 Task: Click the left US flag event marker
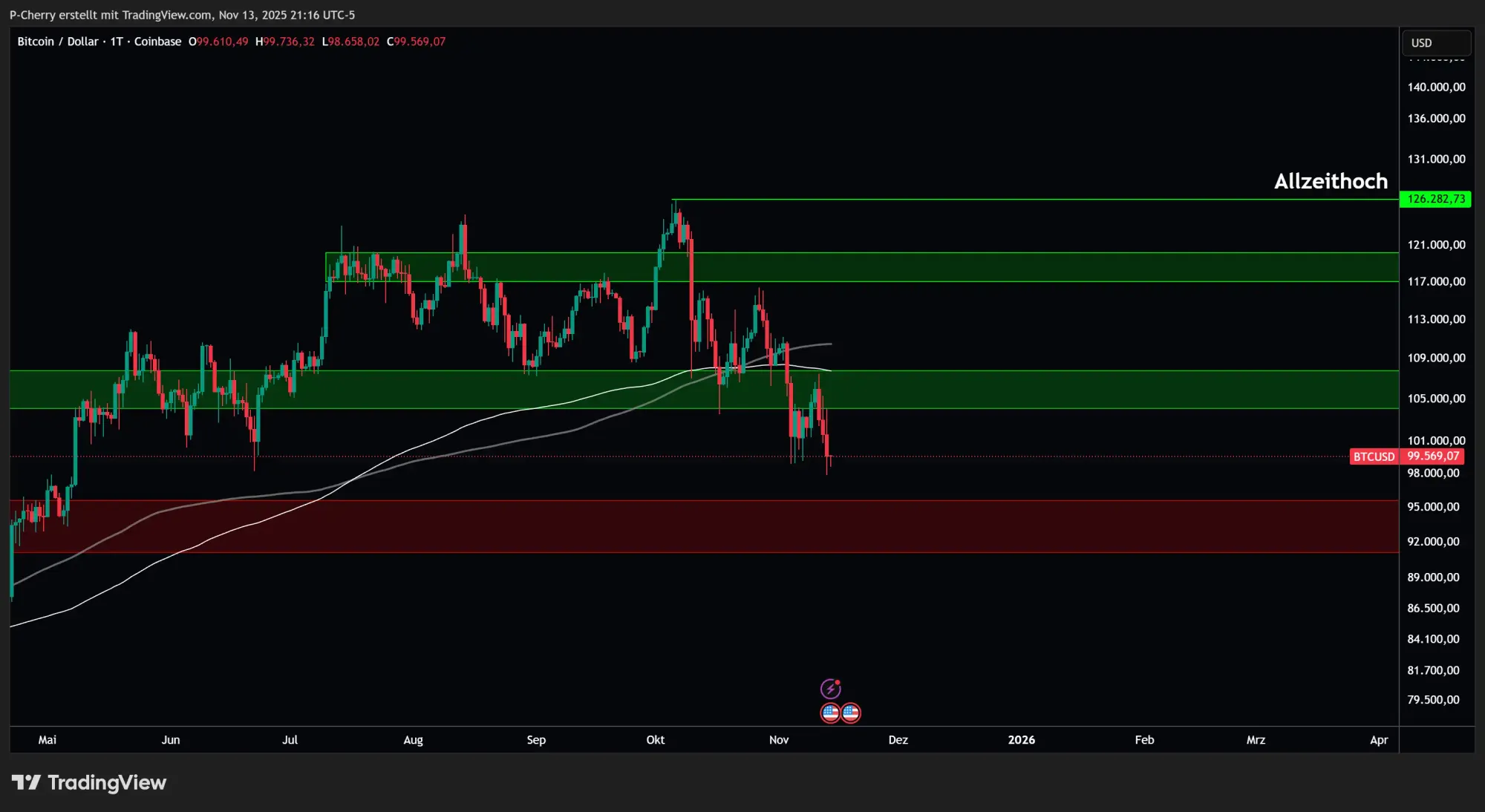831,713
